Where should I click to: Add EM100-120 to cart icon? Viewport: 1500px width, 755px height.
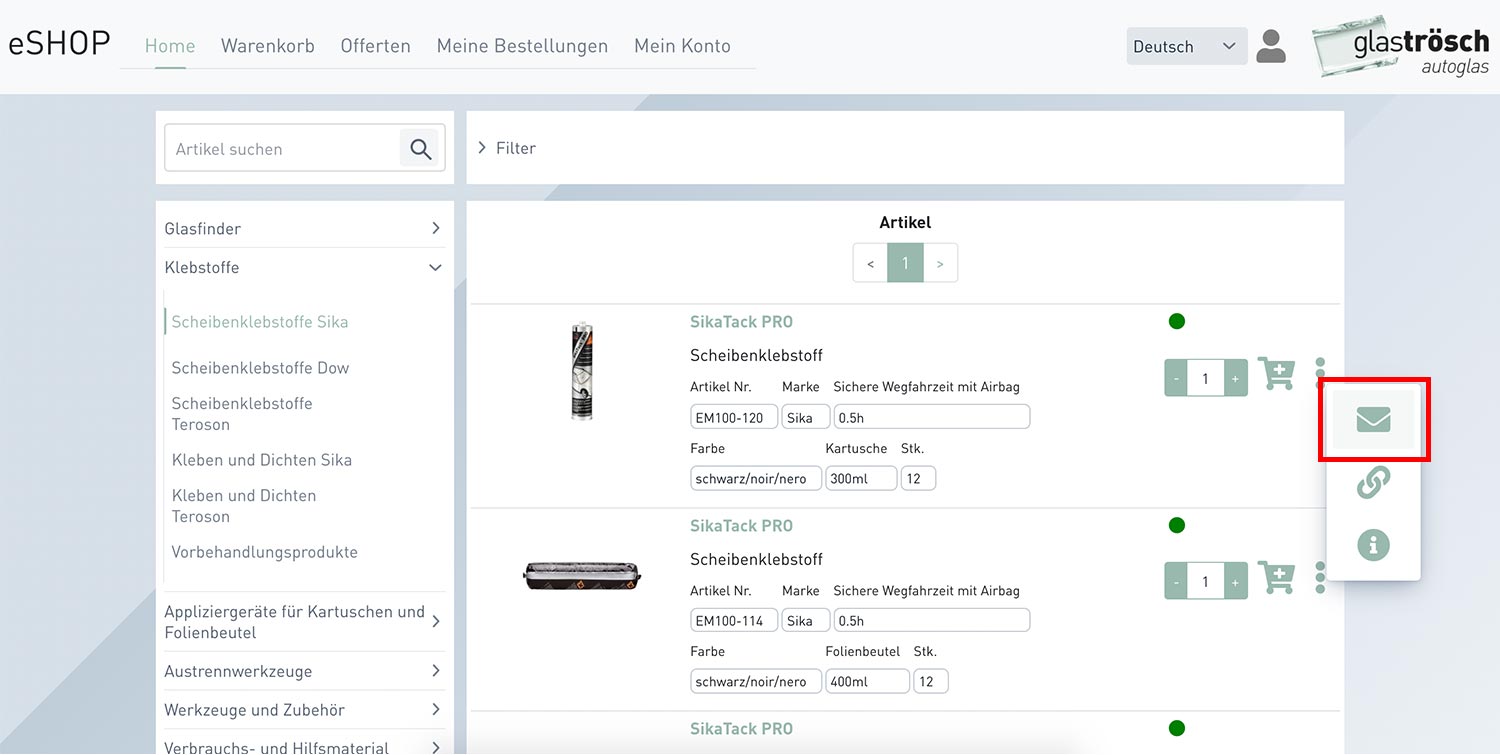[1277, 374]
